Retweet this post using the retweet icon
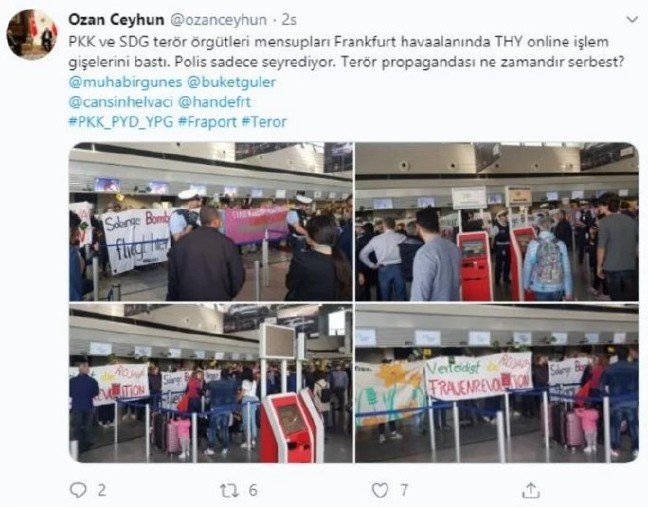Viewport: 648px width, 507px height. [229, 490]
